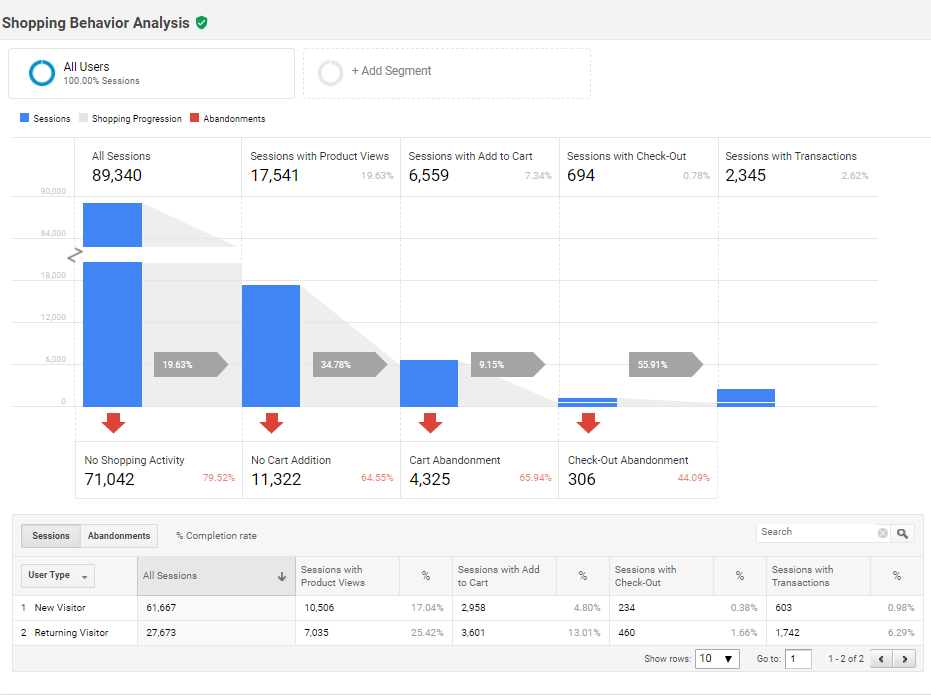The height and width of the screenshot is (695, 931).
Task: Open the User Type dimension dropdown
Action: click(x=57, y=576)
